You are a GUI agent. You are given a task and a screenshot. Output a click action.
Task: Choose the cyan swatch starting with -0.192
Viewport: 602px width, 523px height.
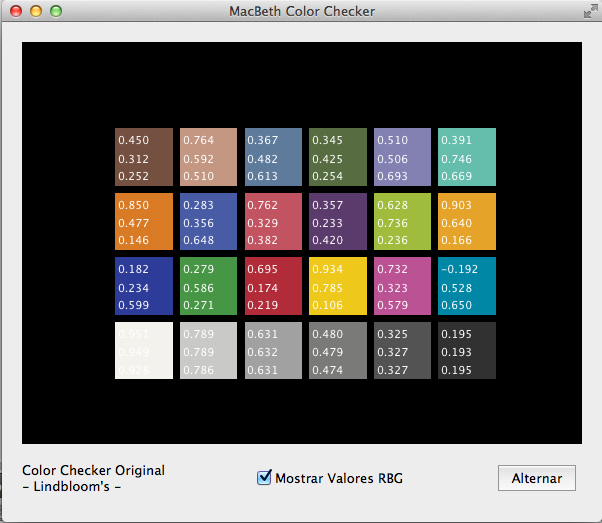point(467,286)
